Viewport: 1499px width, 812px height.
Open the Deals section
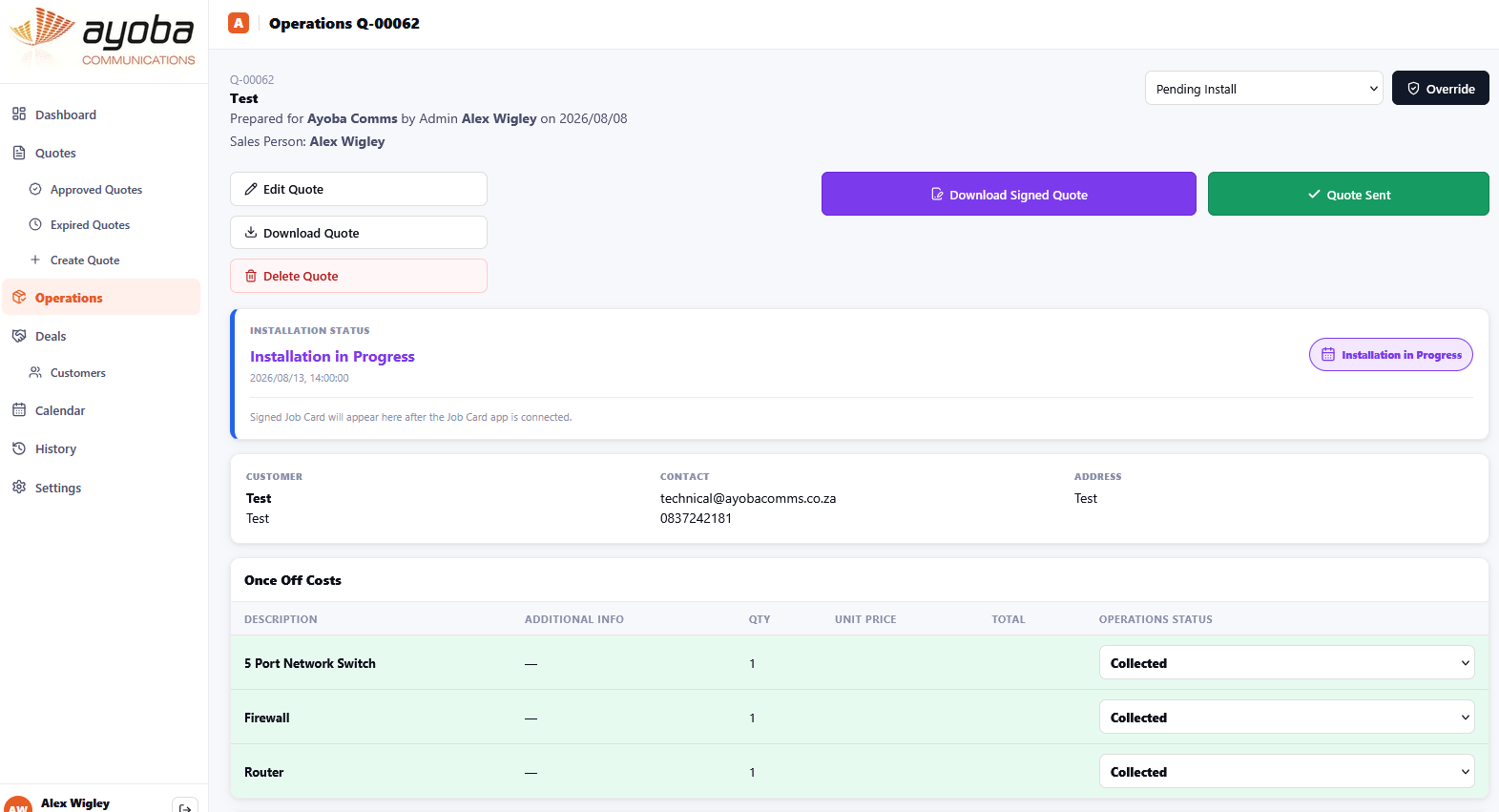[x=102, y=336]
